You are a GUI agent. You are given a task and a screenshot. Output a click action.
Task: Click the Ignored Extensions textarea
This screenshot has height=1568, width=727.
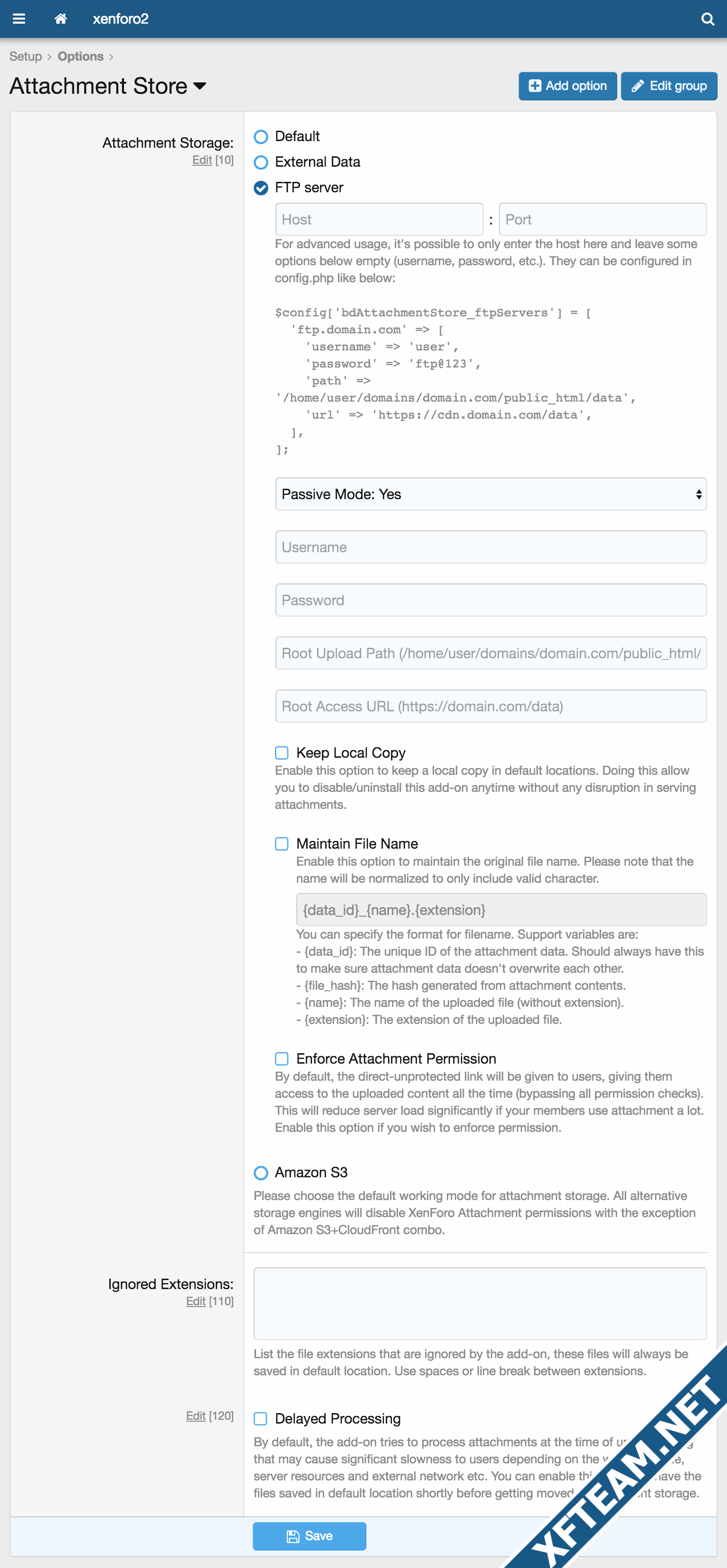point(480,1304)
